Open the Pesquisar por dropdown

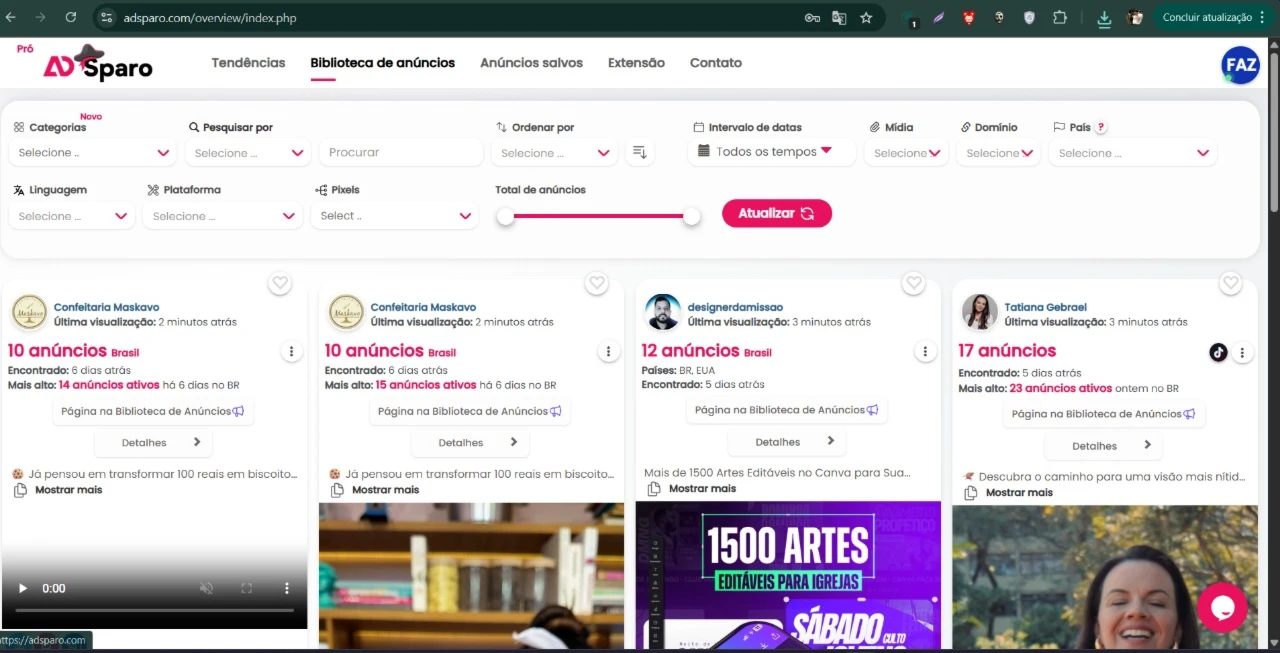coord(248,153)
